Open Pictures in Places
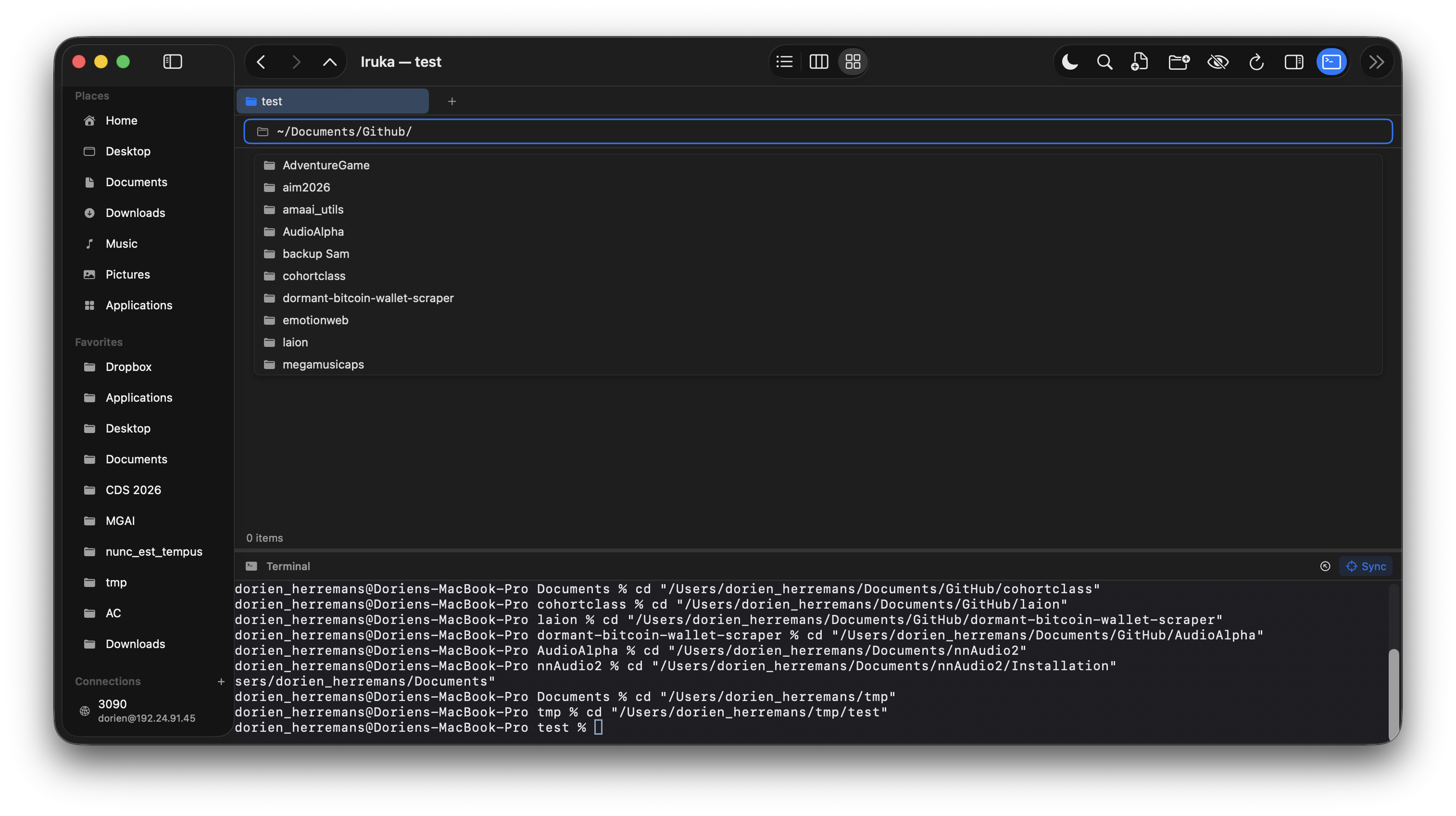1456x816 pixels. point(148,274)
